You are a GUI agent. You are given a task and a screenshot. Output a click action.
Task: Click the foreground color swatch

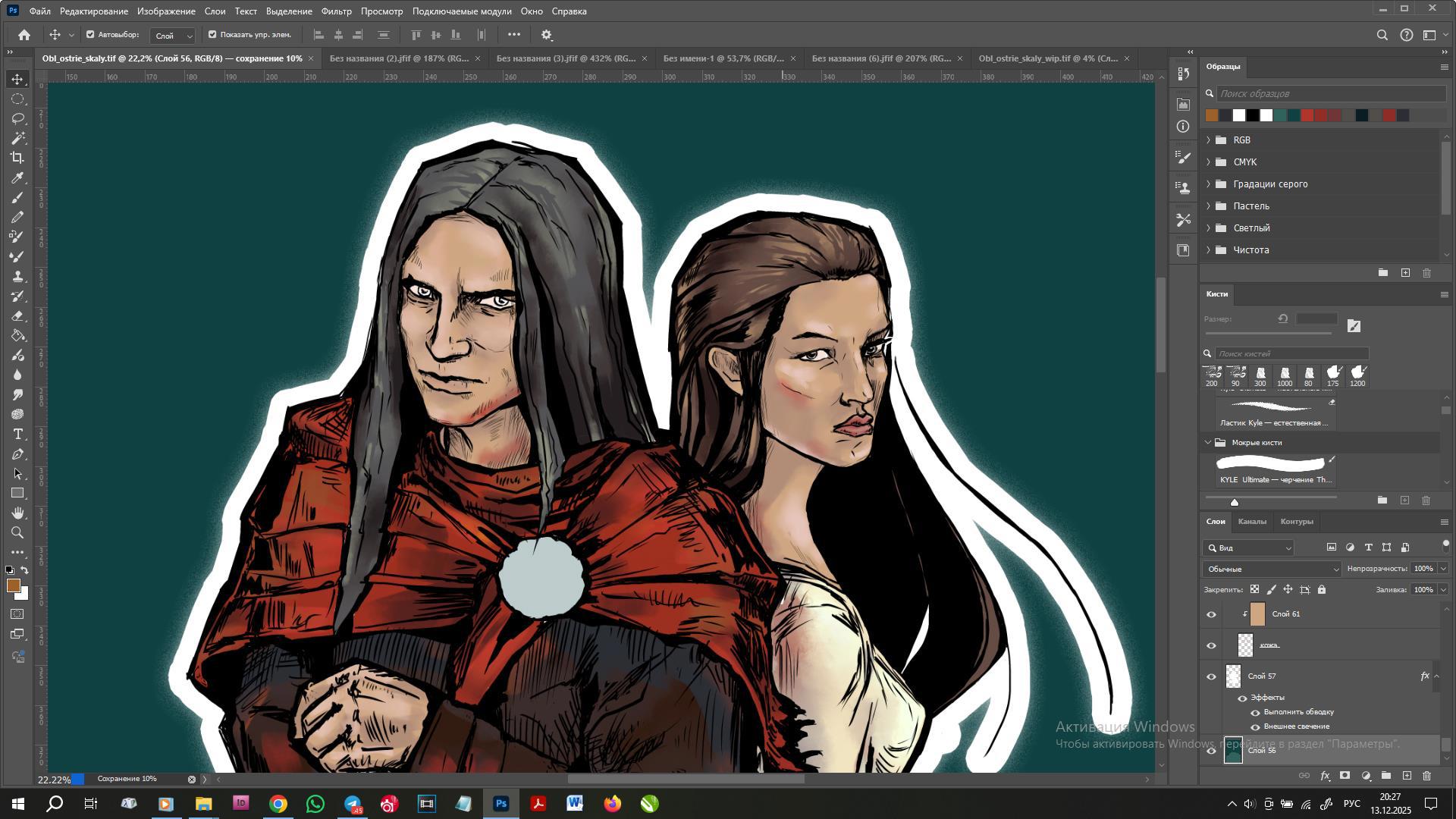point(13,585)
